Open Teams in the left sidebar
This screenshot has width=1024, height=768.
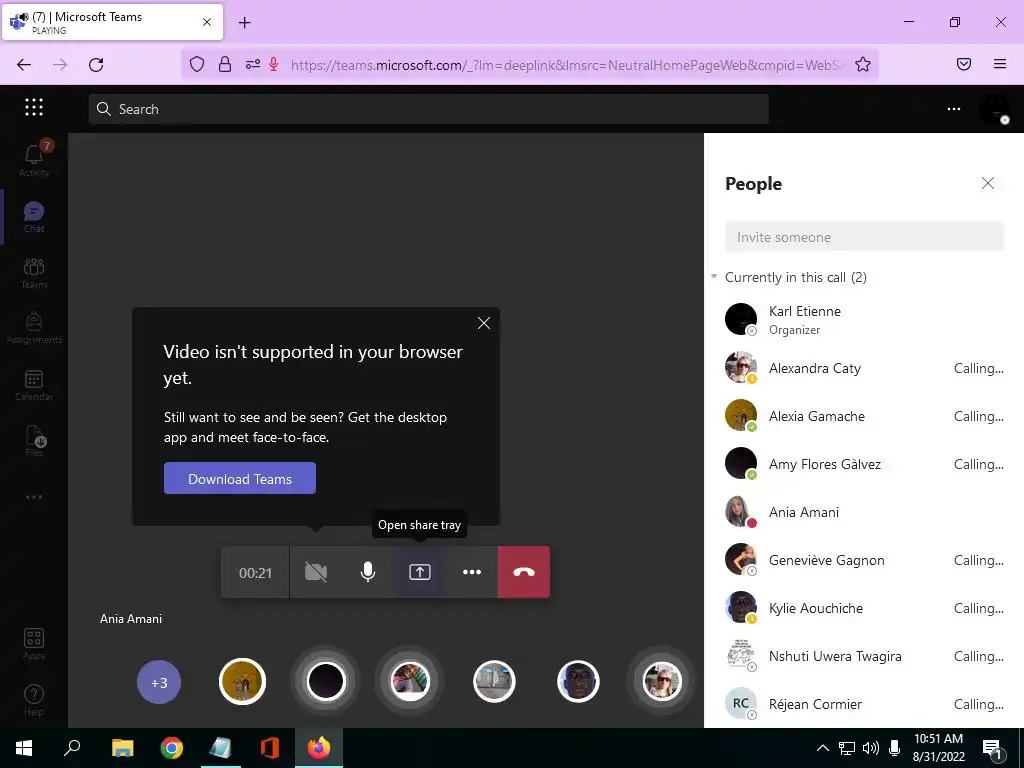tap(34, 273)
